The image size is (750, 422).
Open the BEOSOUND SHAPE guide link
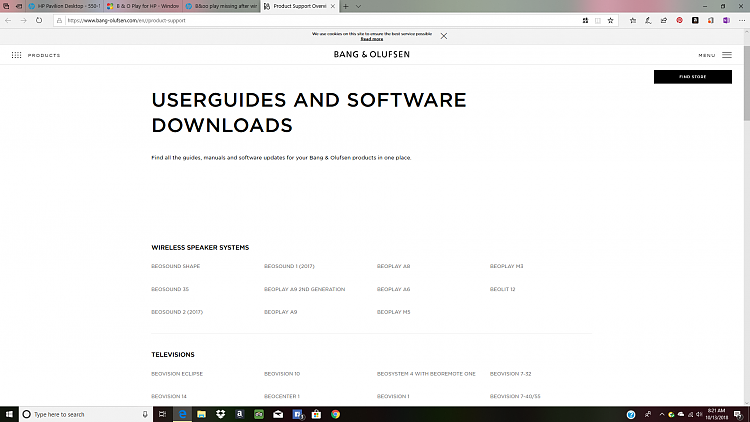coord(176,266)
